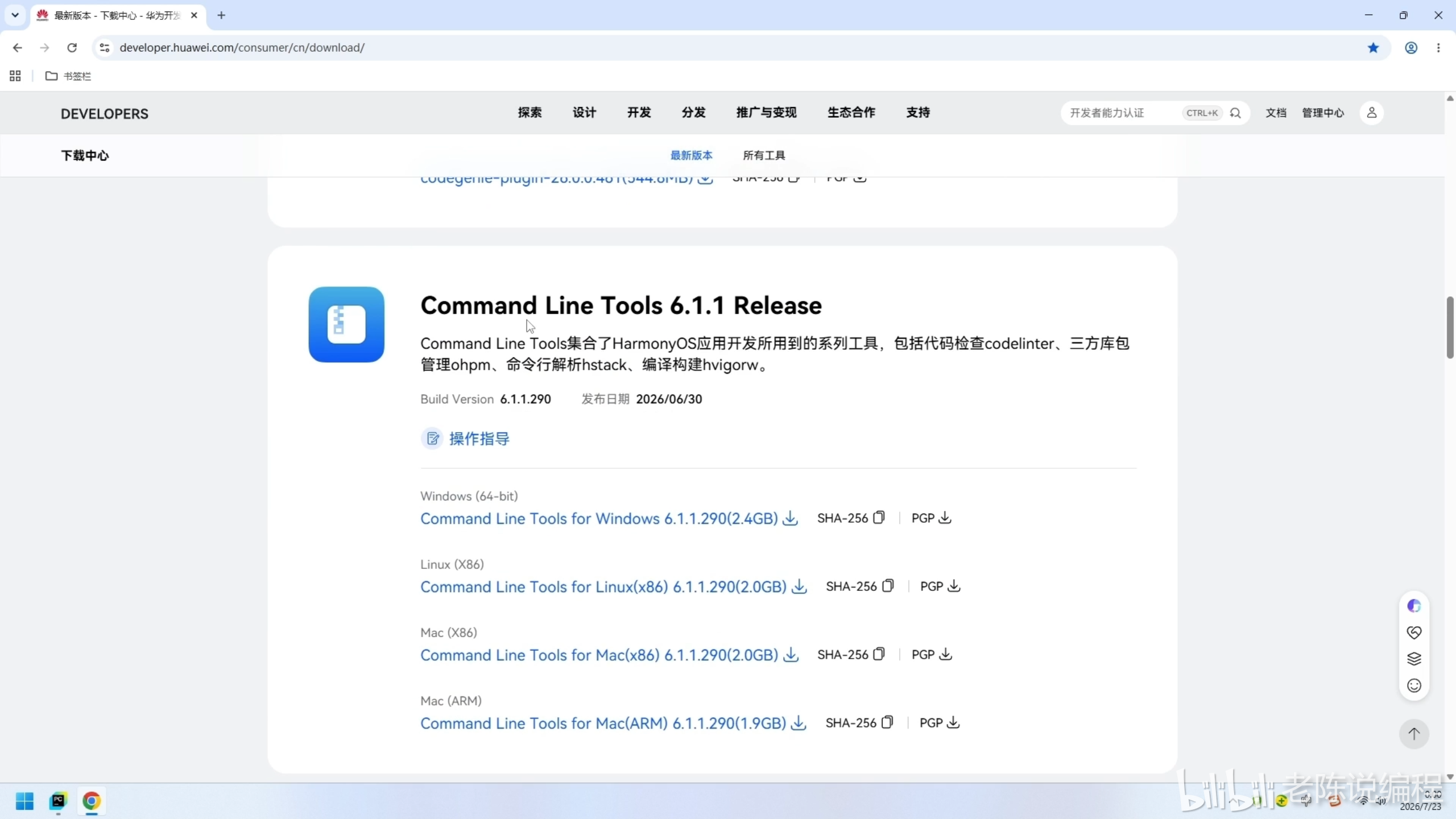
Task: Switch to the 所有工具 tab
Action: [x=764, y=155]
